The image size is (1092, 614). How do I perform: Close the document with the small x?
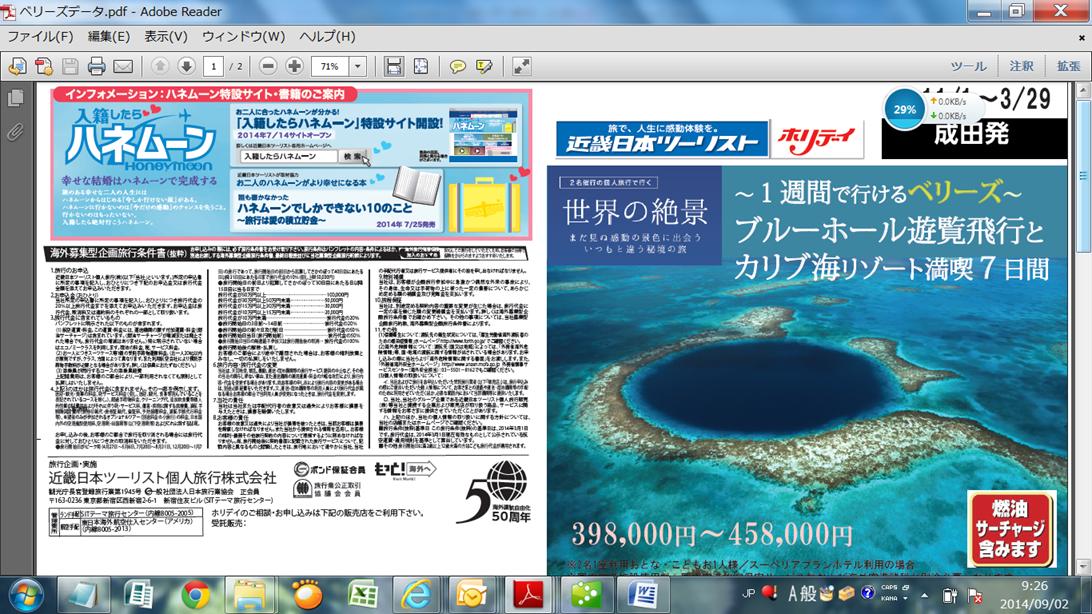tap(1082, 38)
